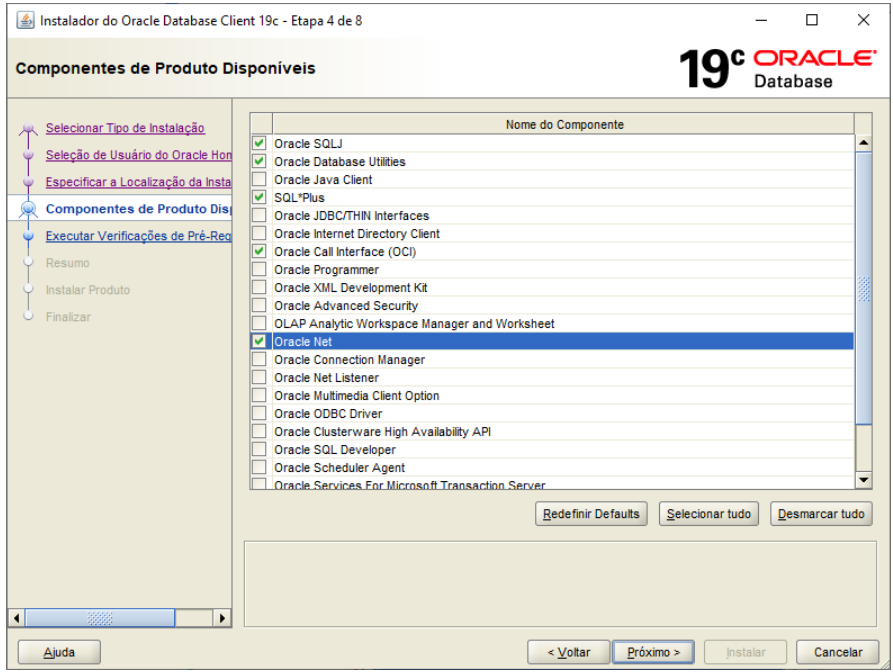Check the Oracle Internet Directory Client checkbox
The image size is (893, 672).
(259, 233)
